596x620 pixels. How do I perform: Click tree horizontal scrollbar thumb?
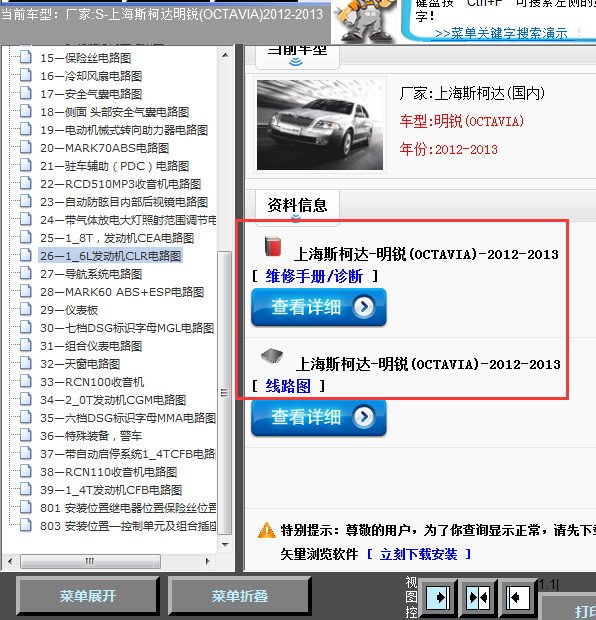pos(91,561)
